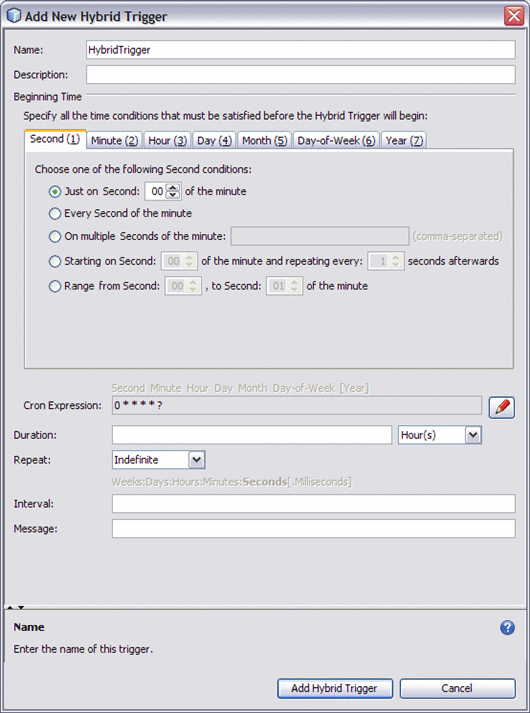Click the Just on Second spinner

tap(163, 191)
